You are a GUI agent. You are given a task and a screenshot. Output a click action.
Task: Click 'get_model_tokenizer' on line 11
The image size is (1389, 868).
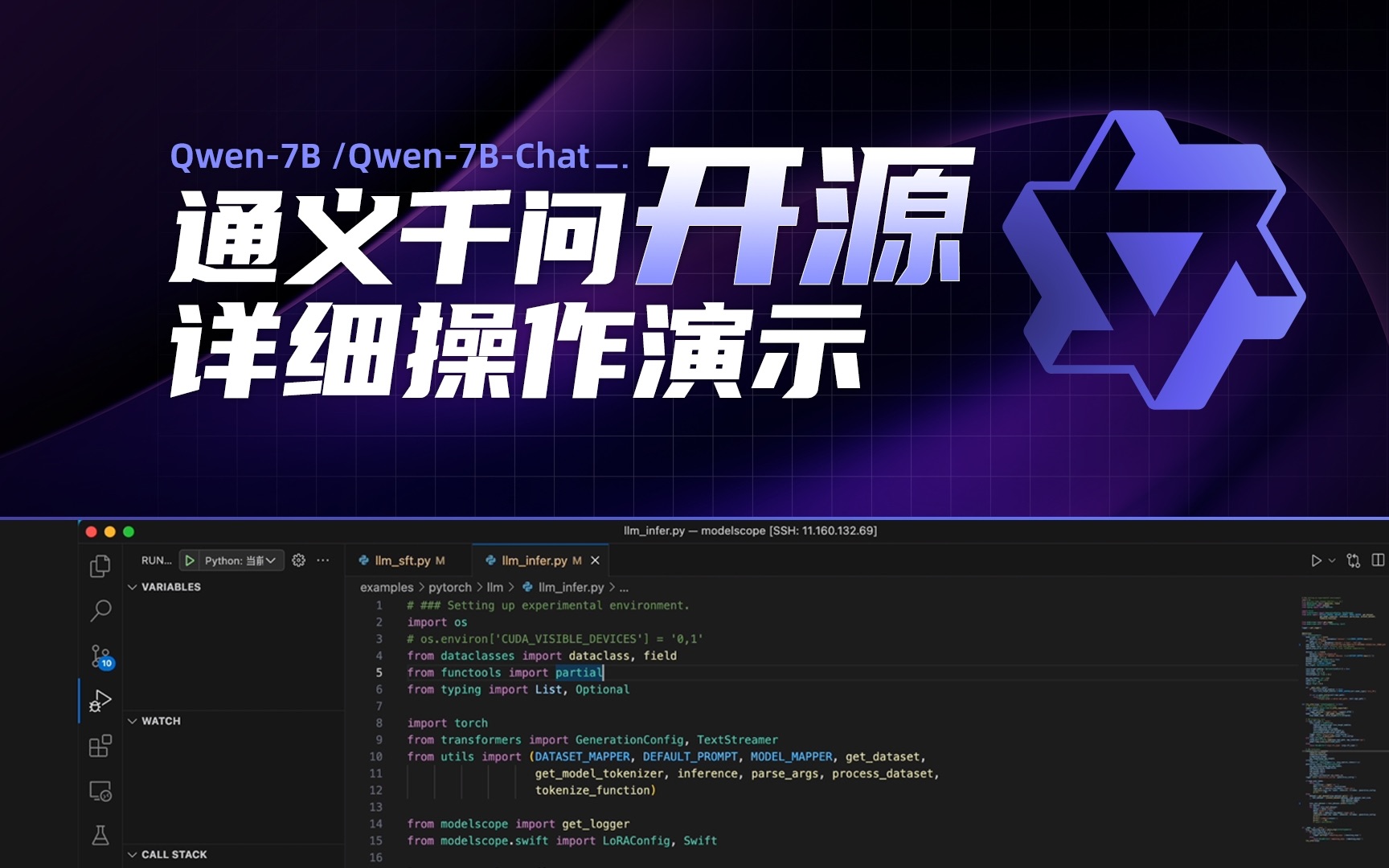point(600,773)
